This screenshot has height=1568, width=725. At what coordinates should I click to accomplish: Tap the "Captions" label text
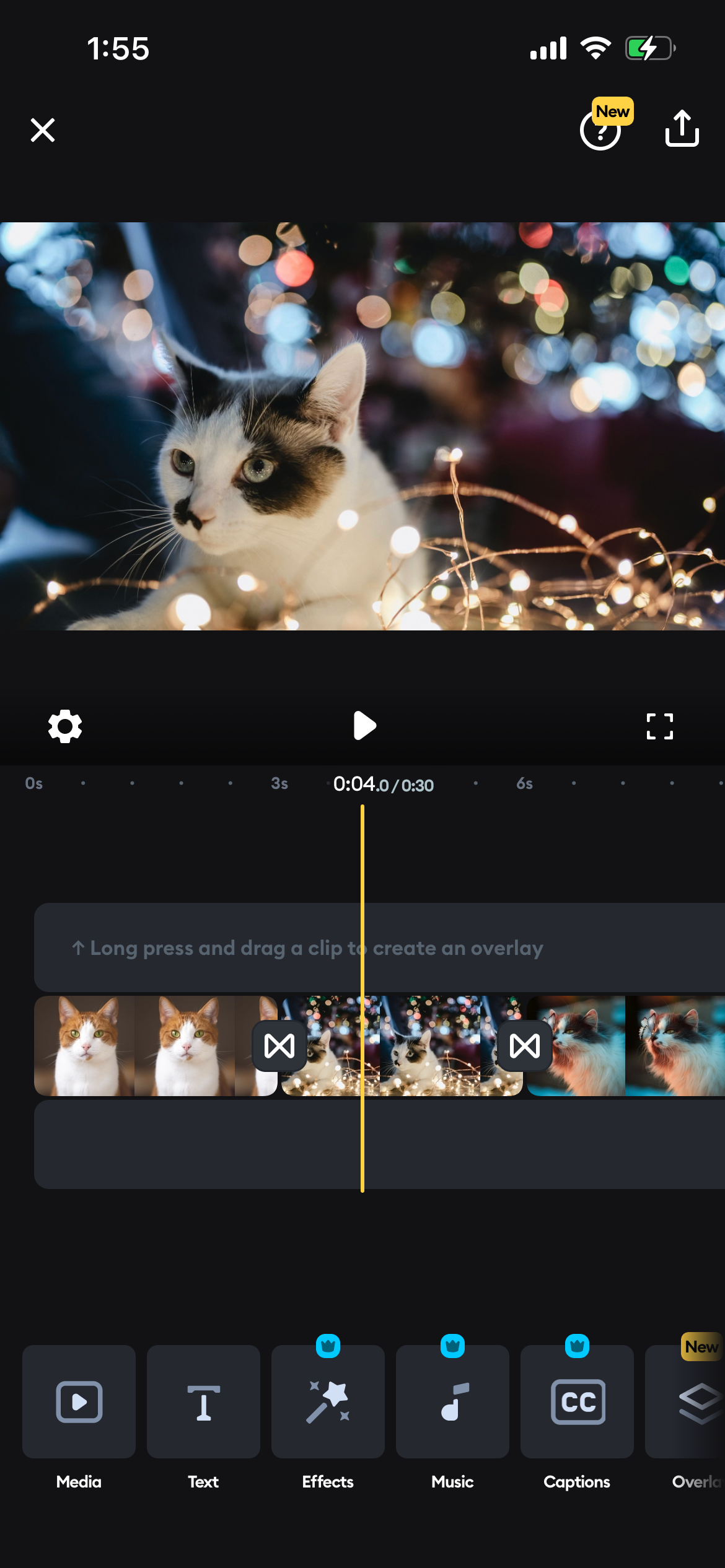(577, 1482)
